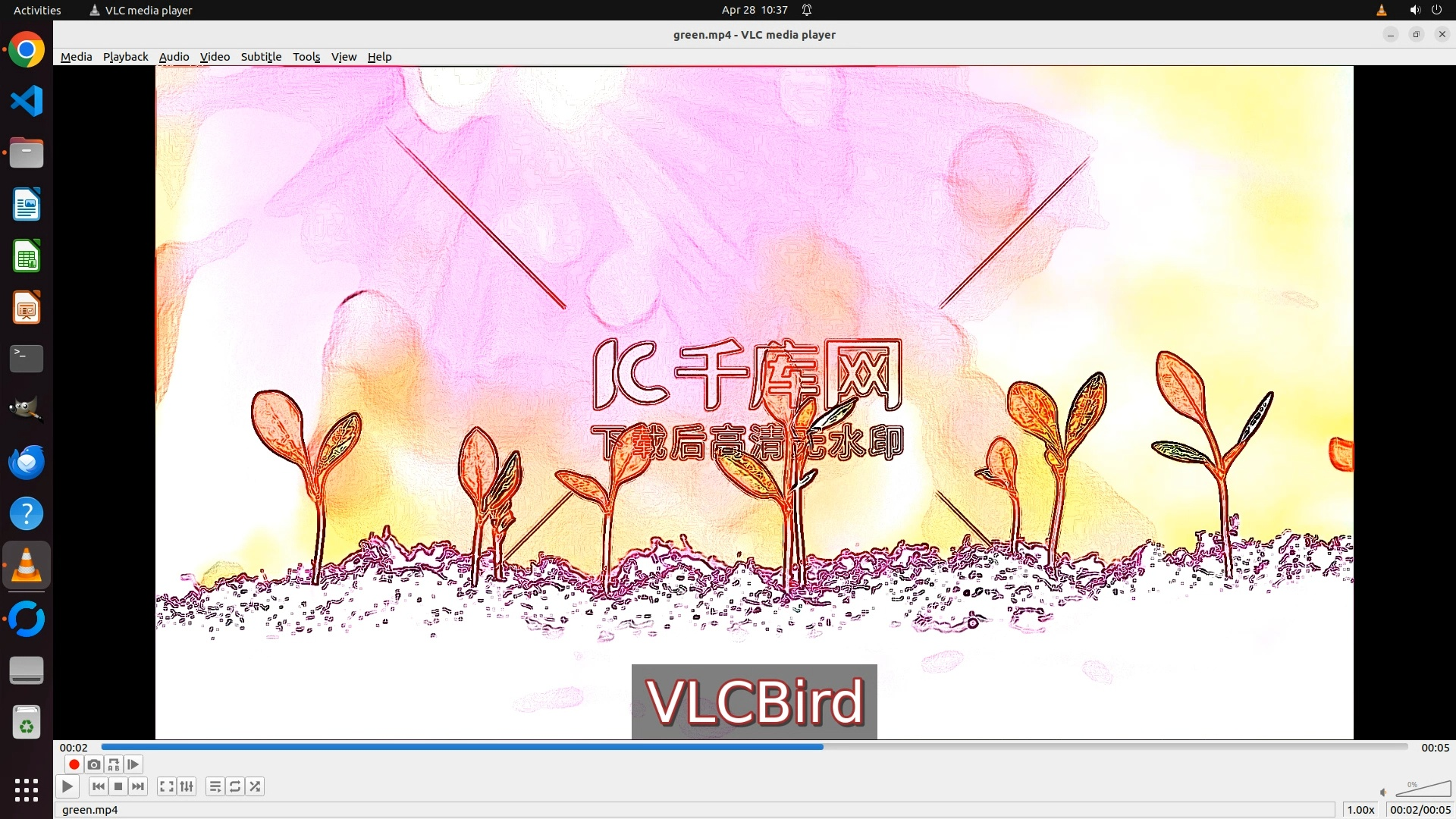Toggle fullscreen video mode

pos(167,786)
